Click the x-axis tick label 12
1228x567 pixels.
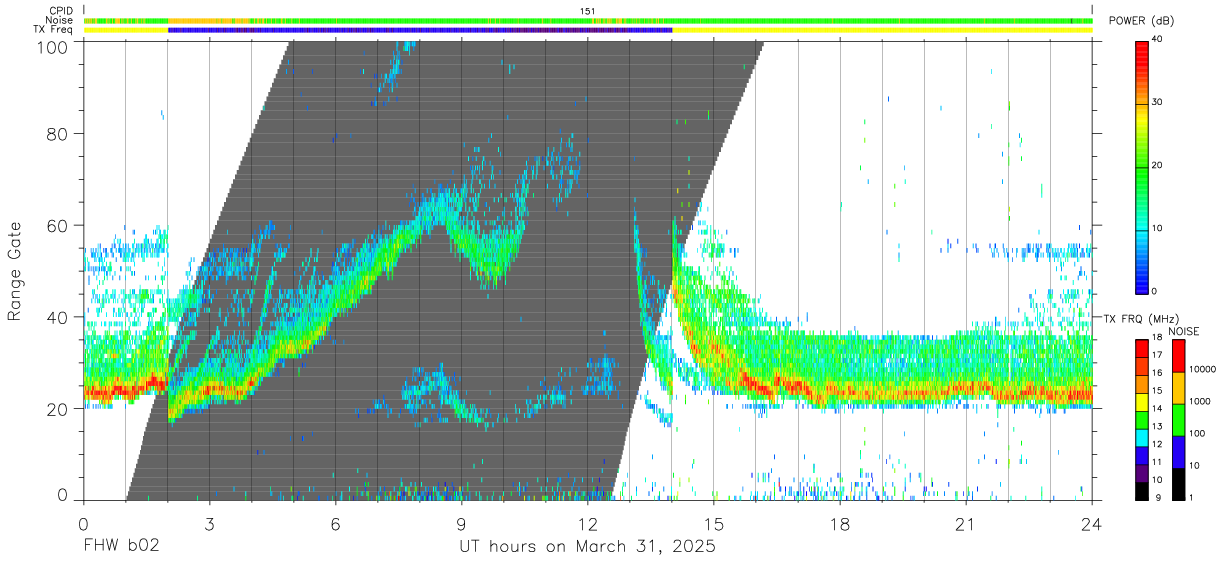pyautogui.click(x=588, y=524)
